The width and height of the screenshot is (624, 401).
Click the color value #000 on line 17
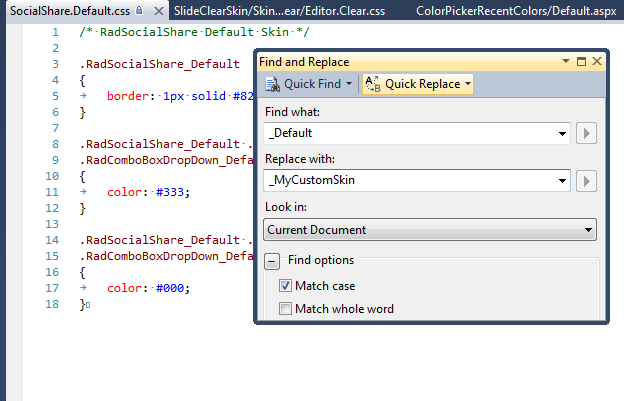(170, 288)
